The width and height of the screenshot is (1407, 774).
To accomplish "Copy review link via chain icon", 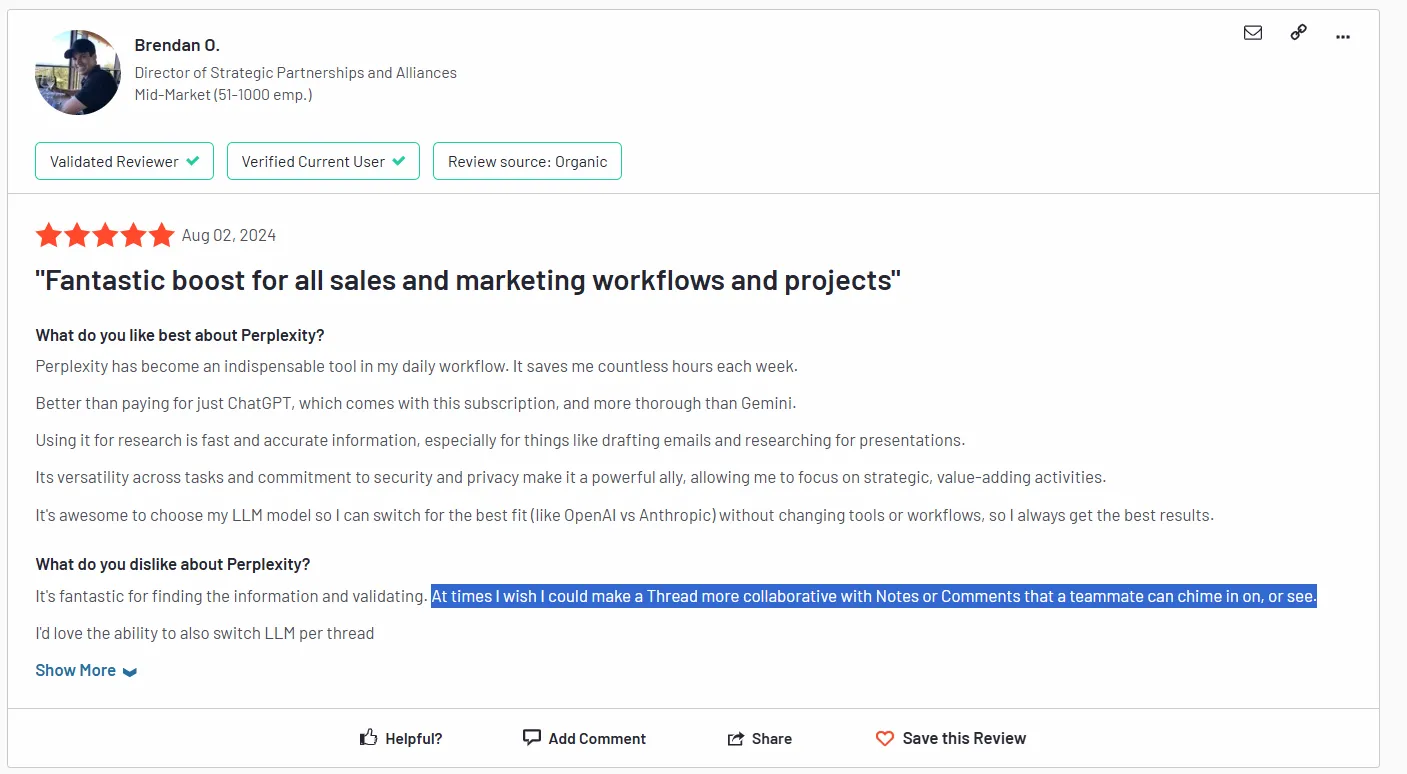I will pyautogui.click(x=1298, y=33).
